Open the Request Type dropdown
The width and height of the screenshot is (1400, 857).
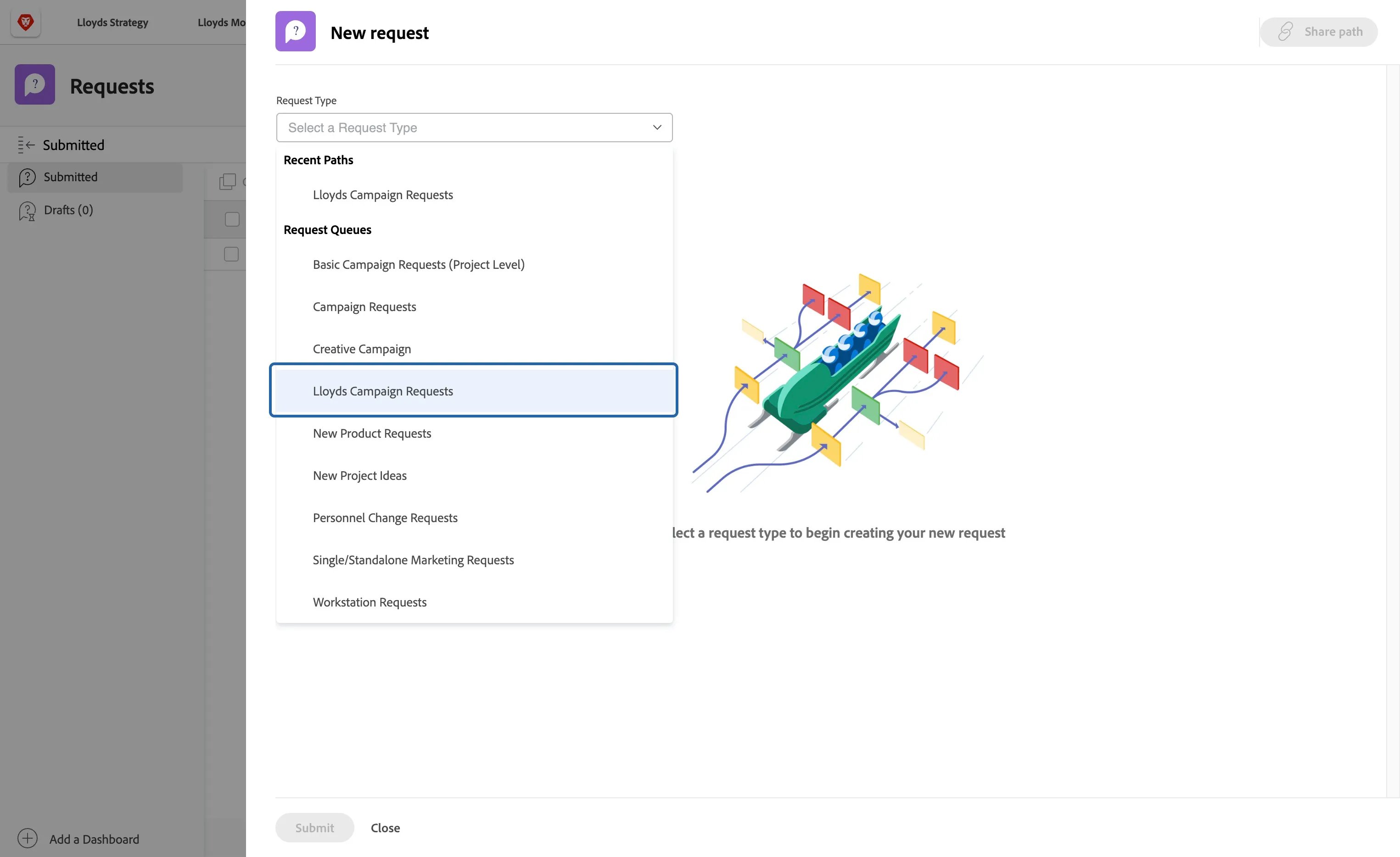click(x=474, y=127)
